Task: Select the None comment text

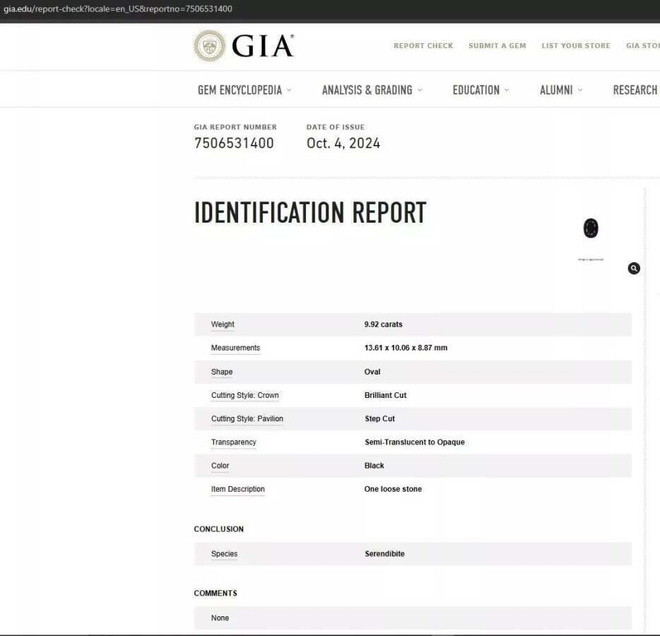Action: pos(220,618)
